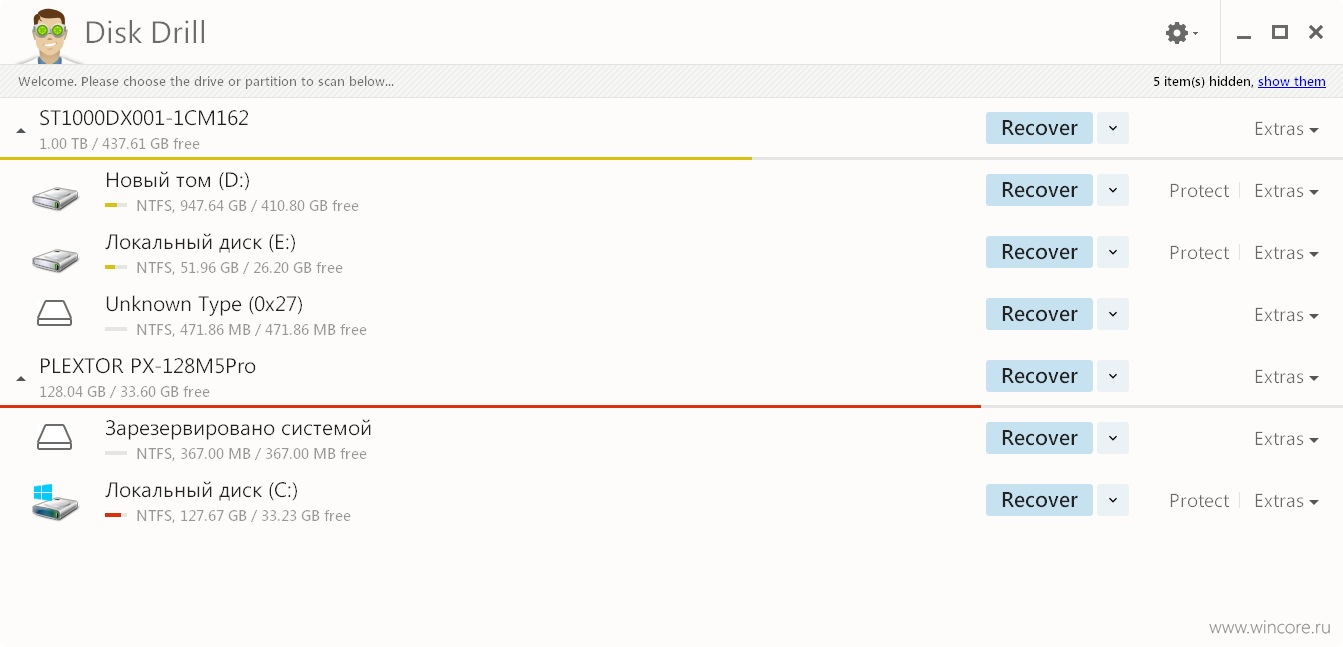Viewport: 1343px width, 647px height.
Task: Click the '128.04 GB / 33.60 GB free' text
Action: (124, 392)
